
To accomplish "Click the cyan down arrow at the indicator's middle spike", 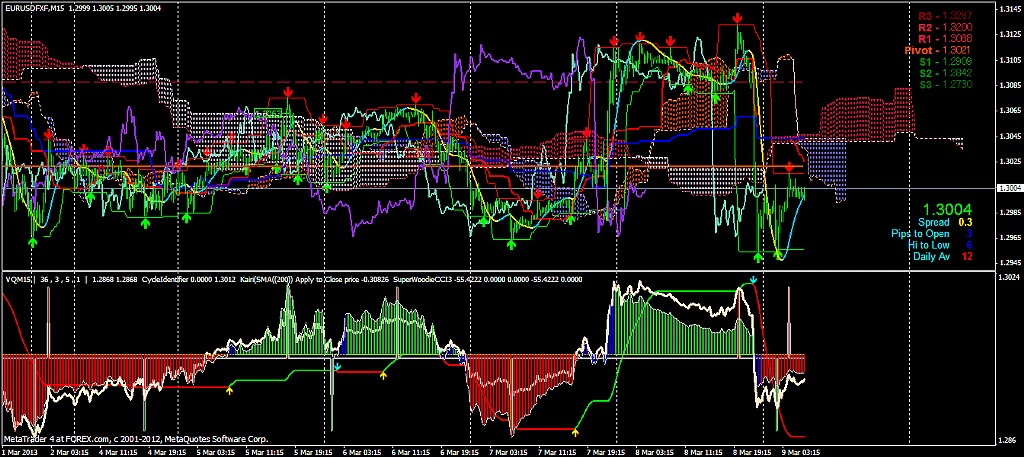I will [x=337, y=366].
